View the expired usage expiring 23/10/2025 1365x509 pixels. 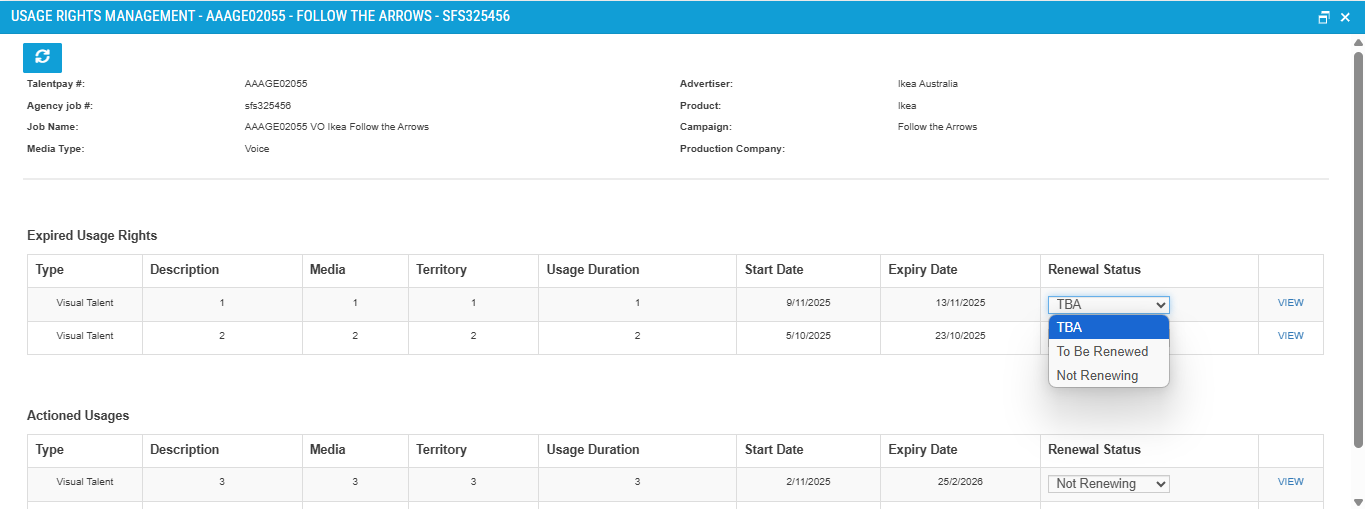coord(1290,336)
